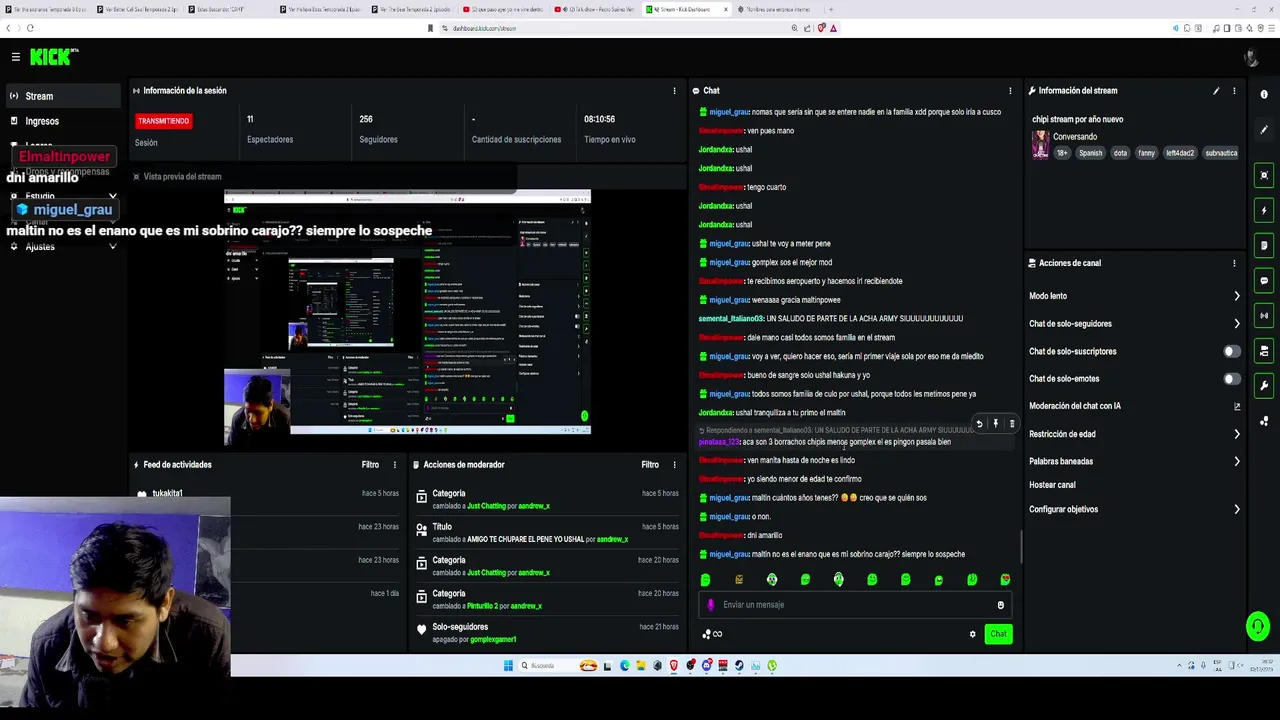Open the Acciones de canal three-dot menu

1234,263
